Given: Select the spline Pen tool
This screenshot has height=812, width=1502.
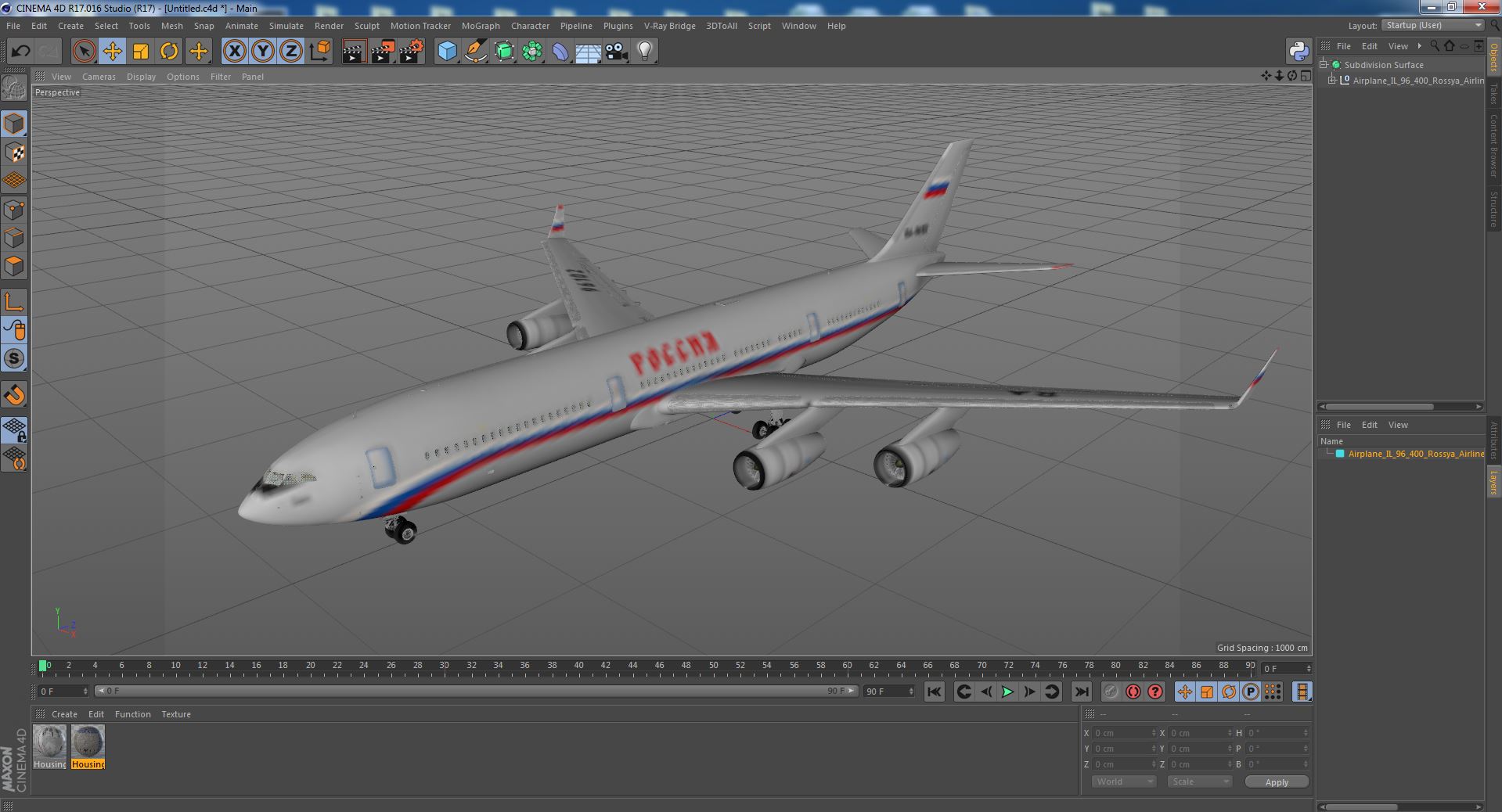Looking at the screenshot, I should point(475,52).
